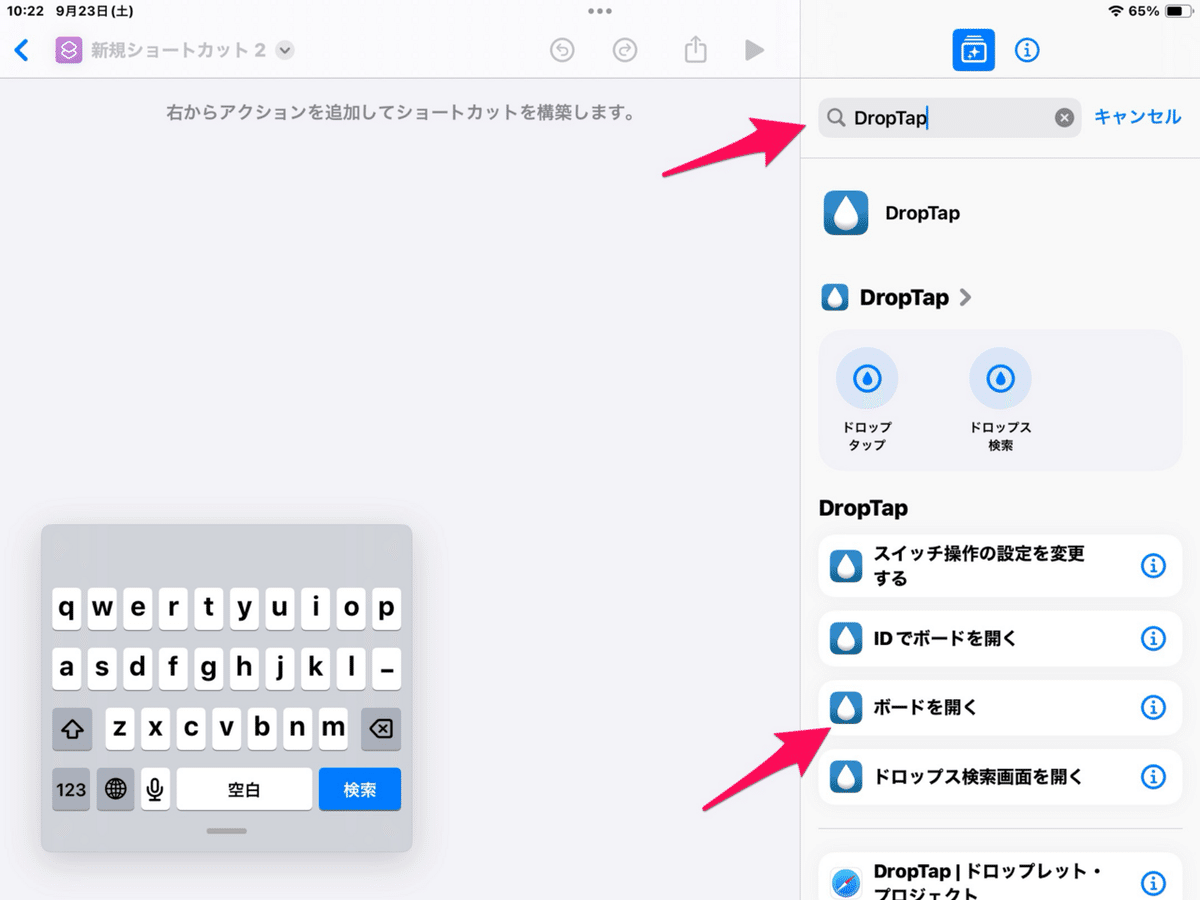Run the shortcut with the play button
This screenshot has height=900, width=1200.
pyautogui.click(x=755, y=50)
